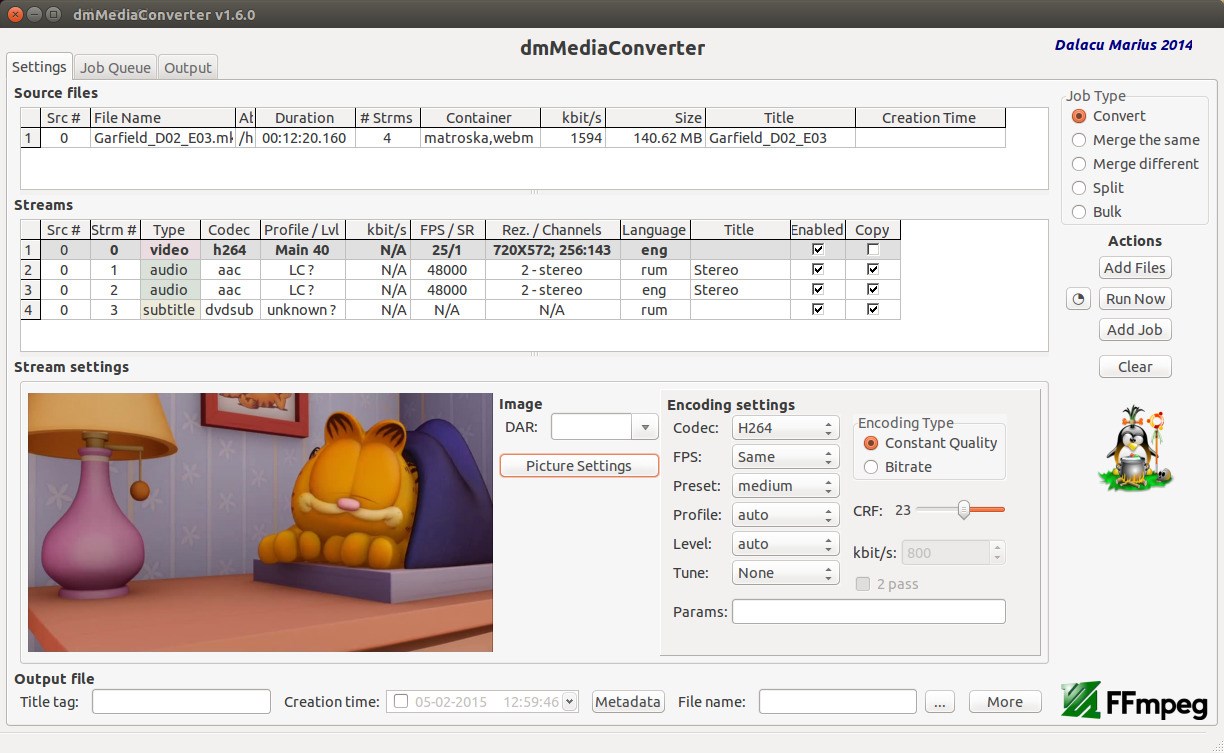
Task: Open the Creation time date dropdown arrow
Action: pos(570,702)
